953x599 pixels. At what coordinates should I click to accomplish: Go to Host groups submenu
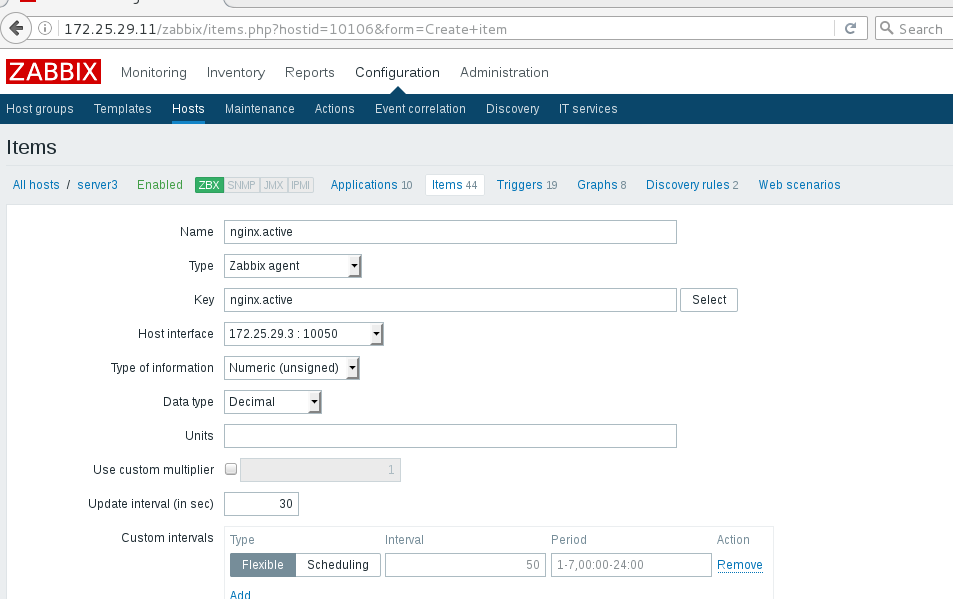coord(40,109)
